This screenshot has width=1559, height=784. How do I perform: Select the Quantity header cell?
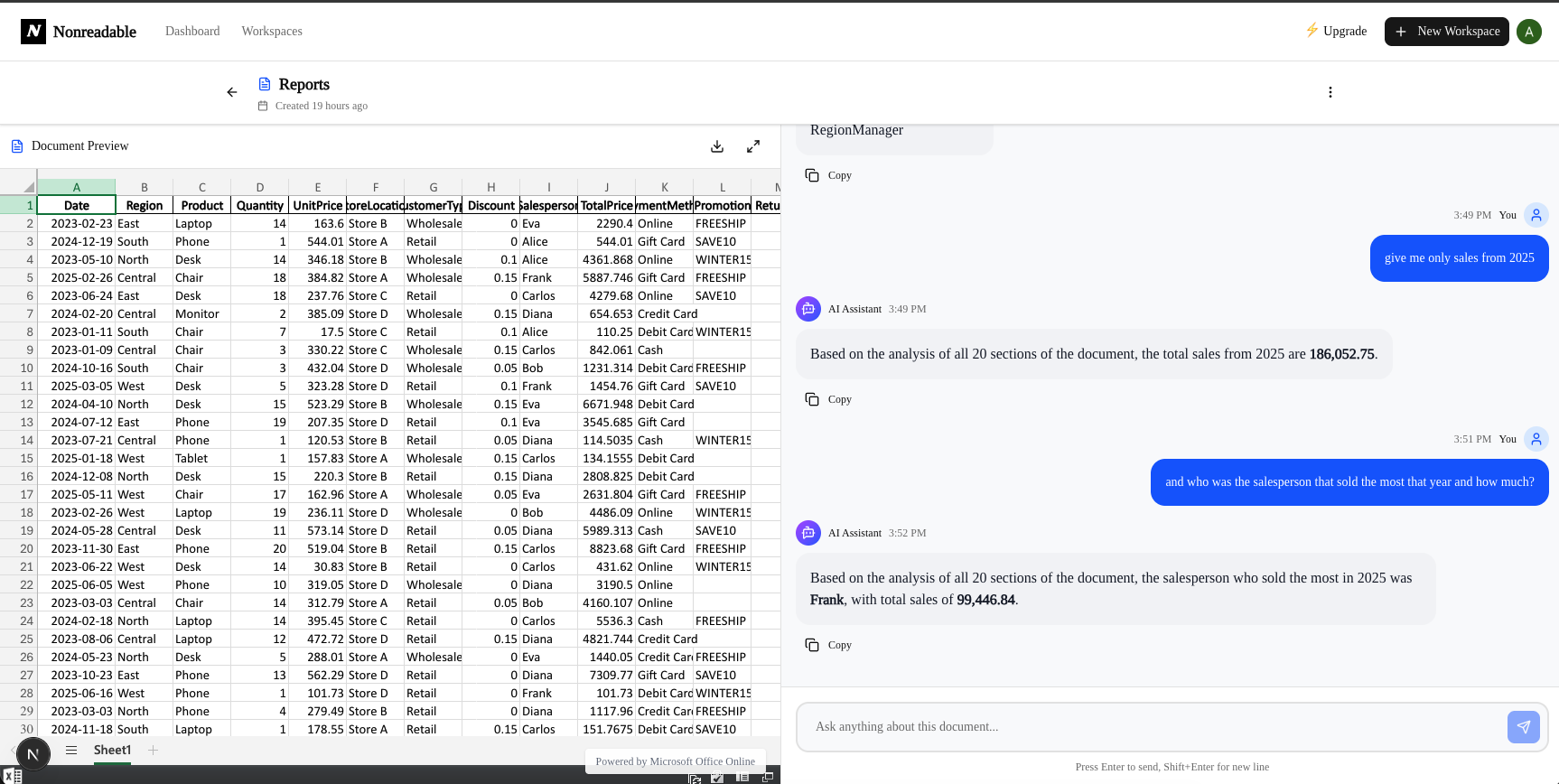259,205
